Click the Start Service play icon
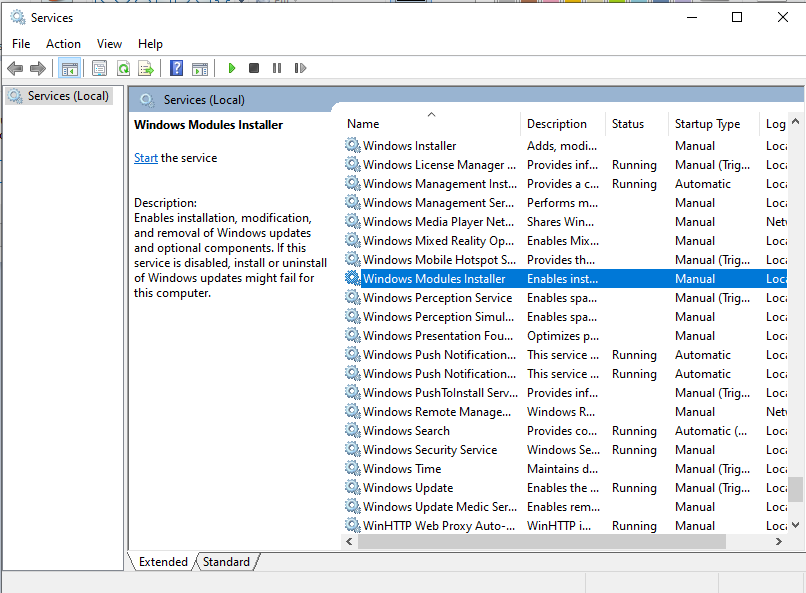 coord(231,68)
